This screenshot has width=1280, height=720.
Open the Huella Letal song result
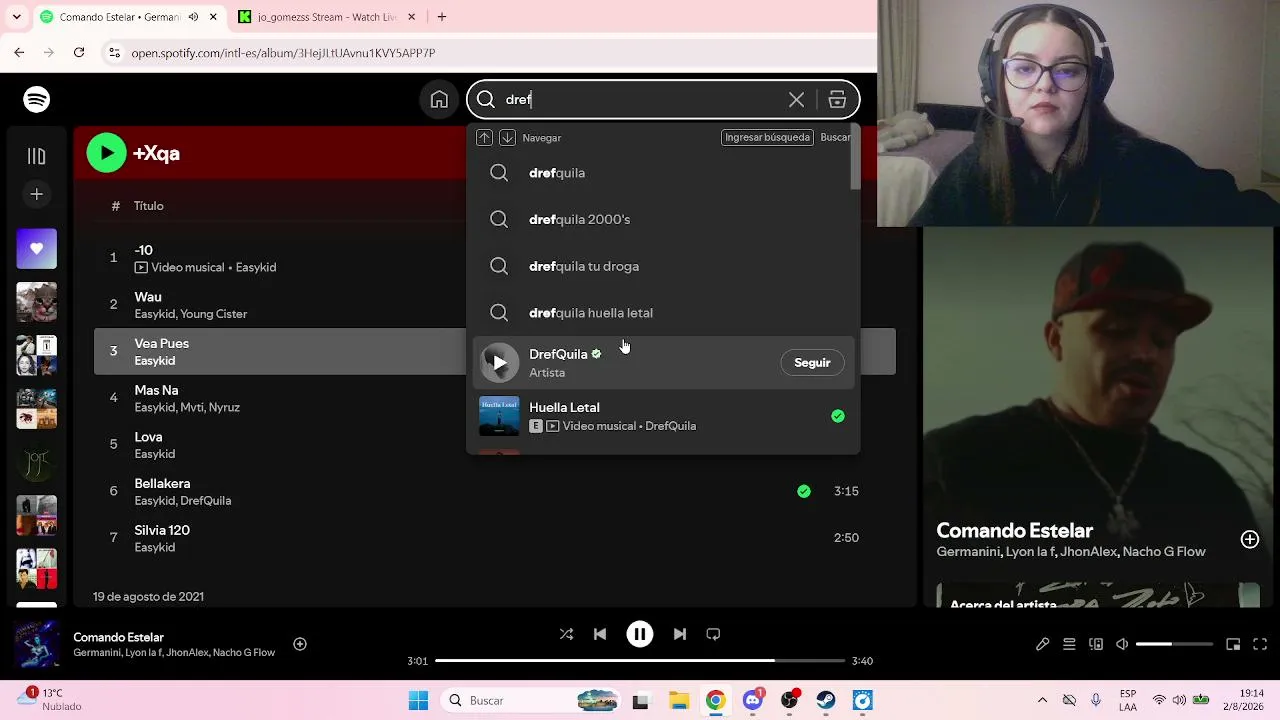click(663, 416)
